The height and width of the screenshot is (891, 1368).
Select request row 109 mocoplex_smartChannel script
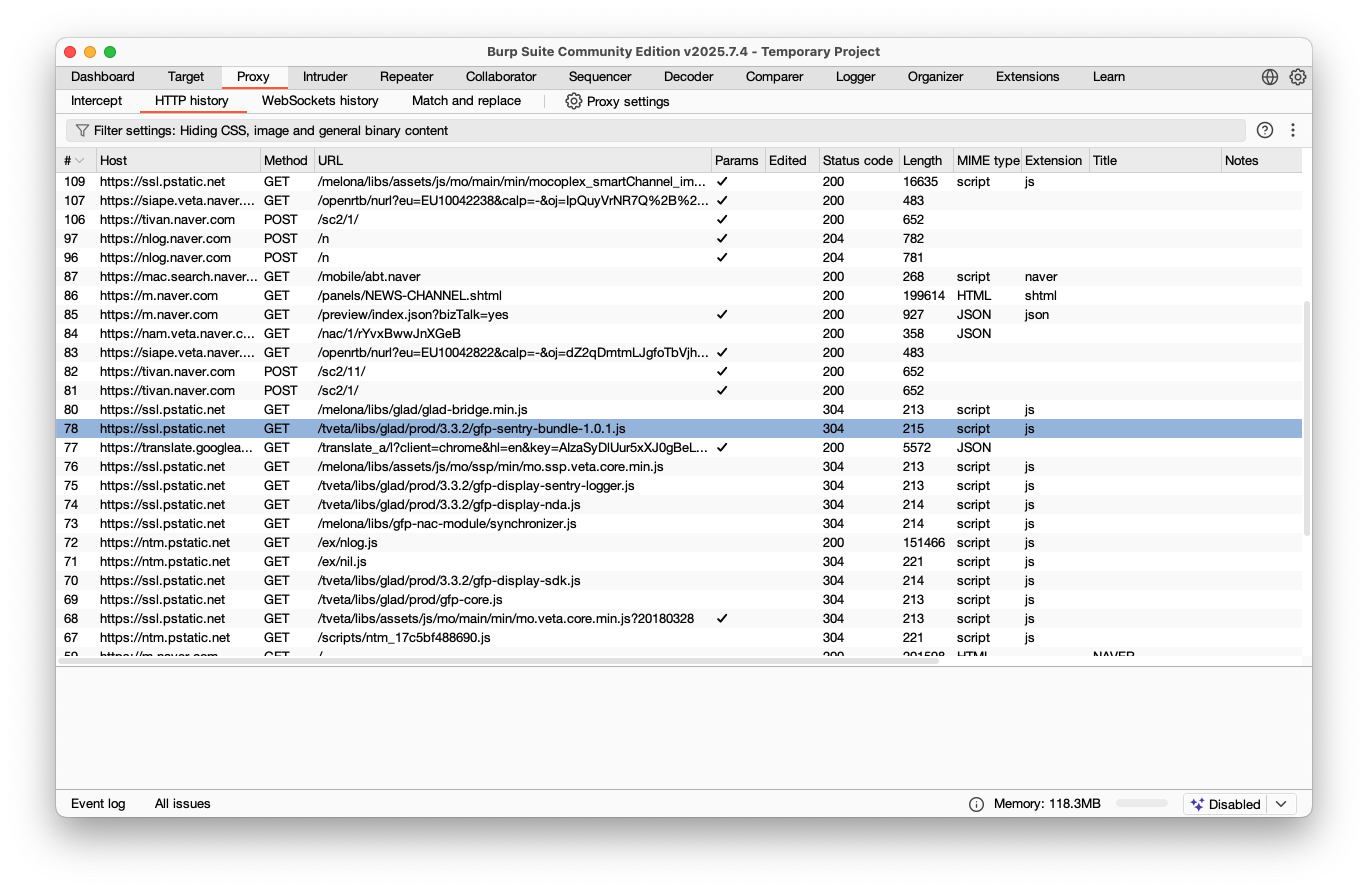(679, 182)
